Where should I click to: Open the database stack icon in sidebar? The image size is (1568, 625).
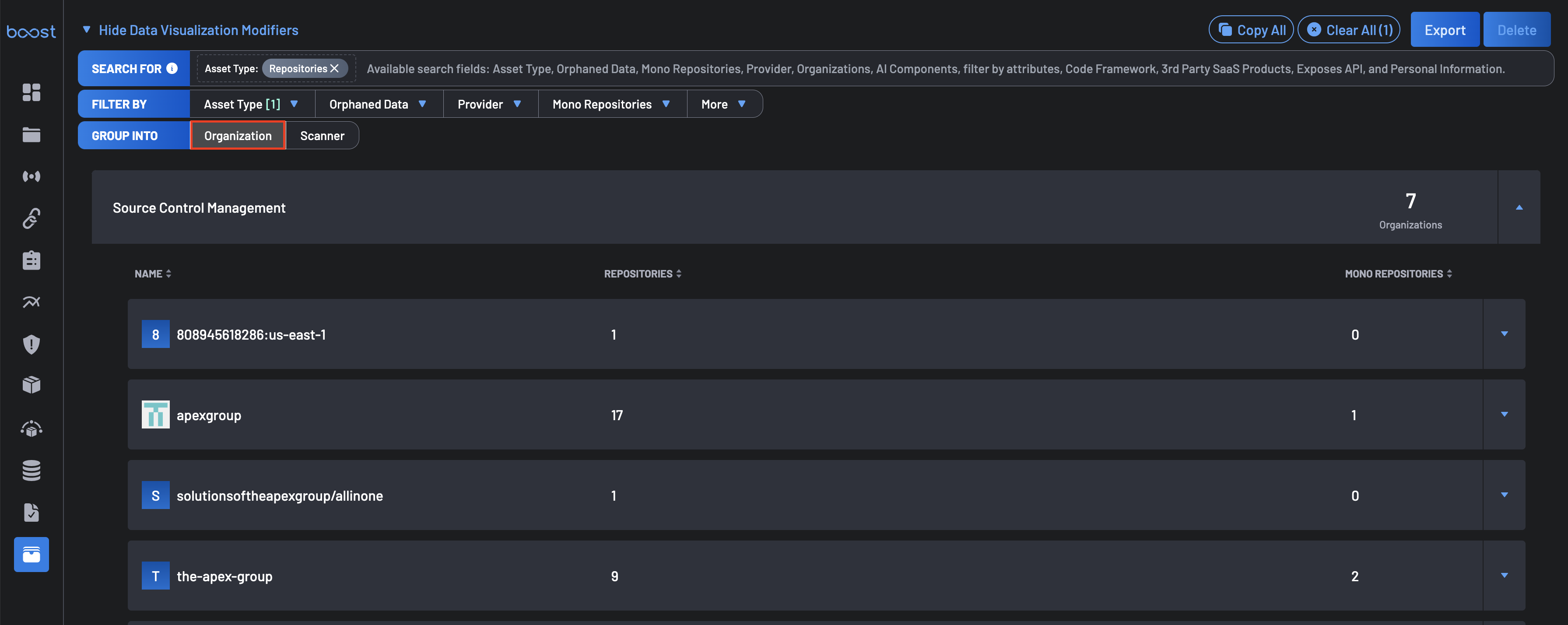click(x=31, y=471)
